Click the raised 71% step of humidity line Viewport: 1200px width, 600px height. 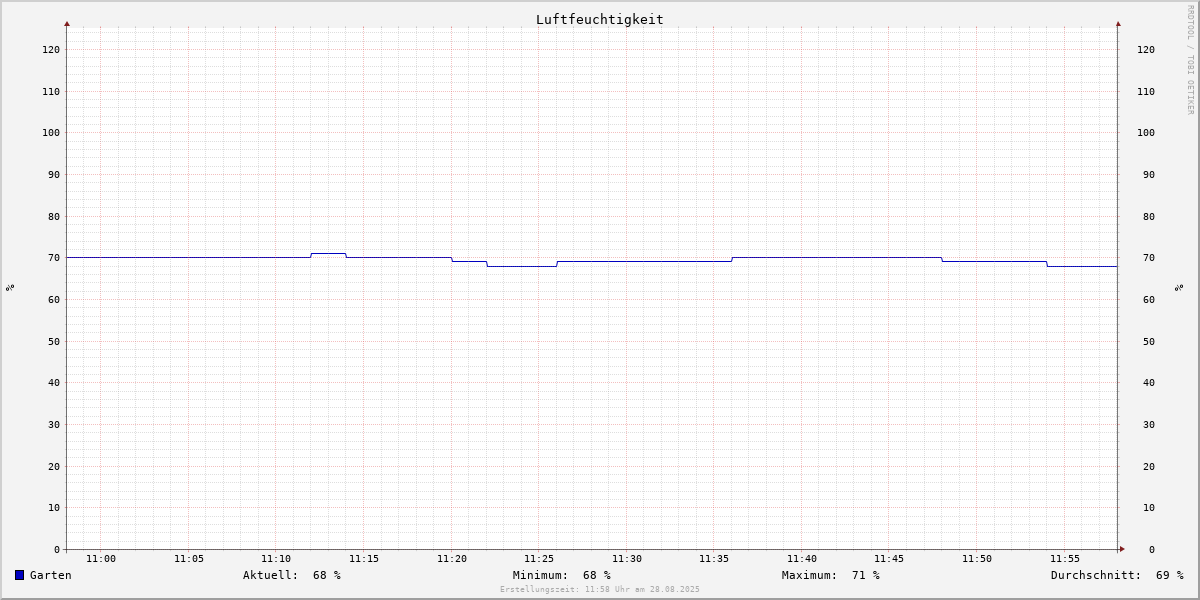329,253
